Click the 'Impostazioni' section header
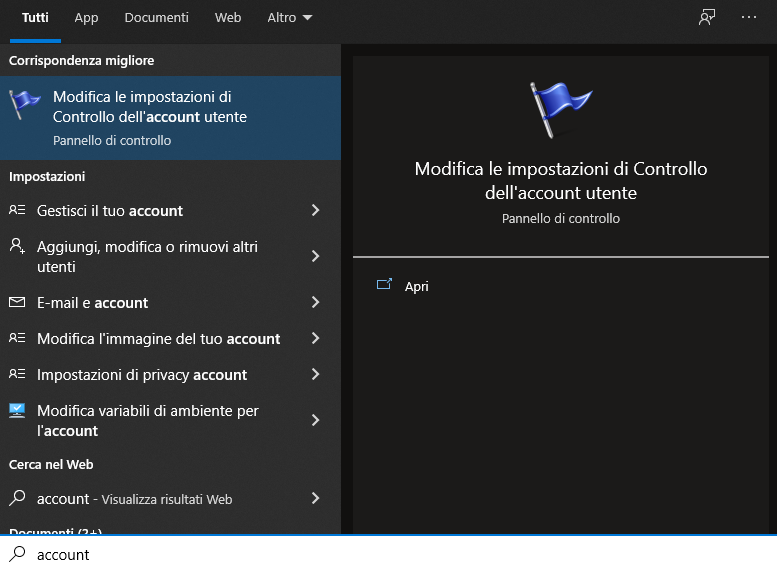The width and height of the screenshot is (777, 569). [x=47, y=176]
